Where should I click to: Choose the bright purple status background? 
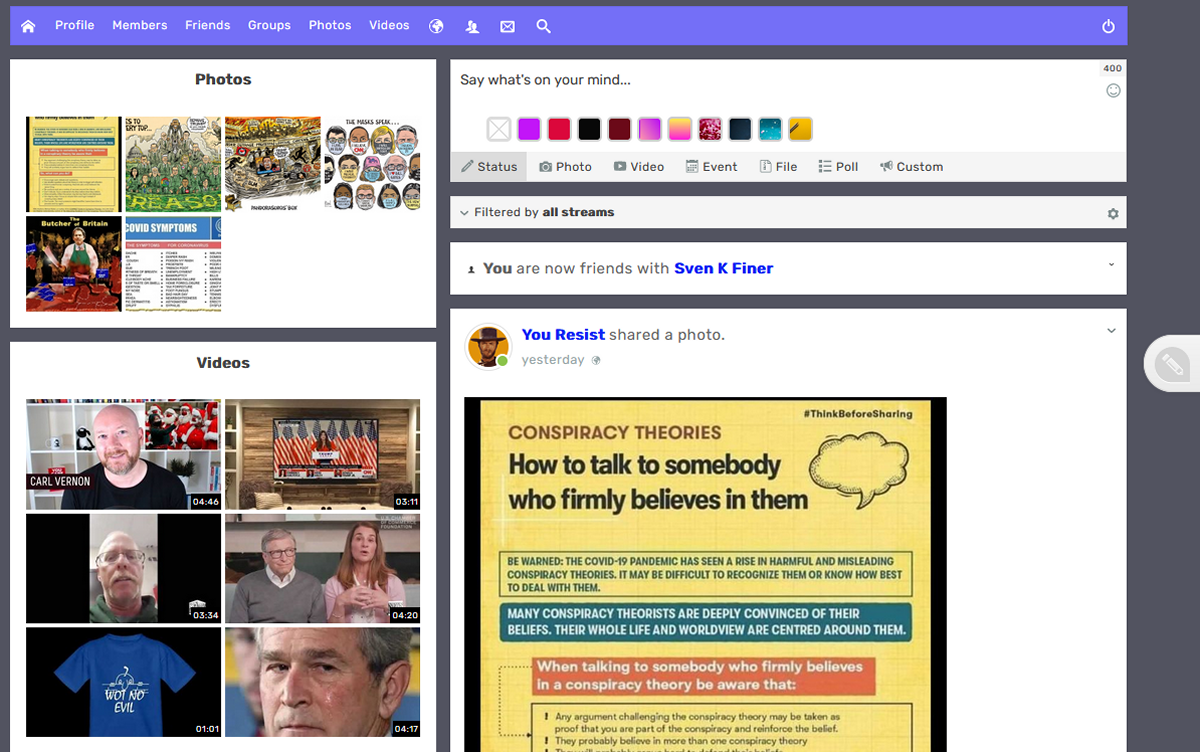tap(529, 129)
